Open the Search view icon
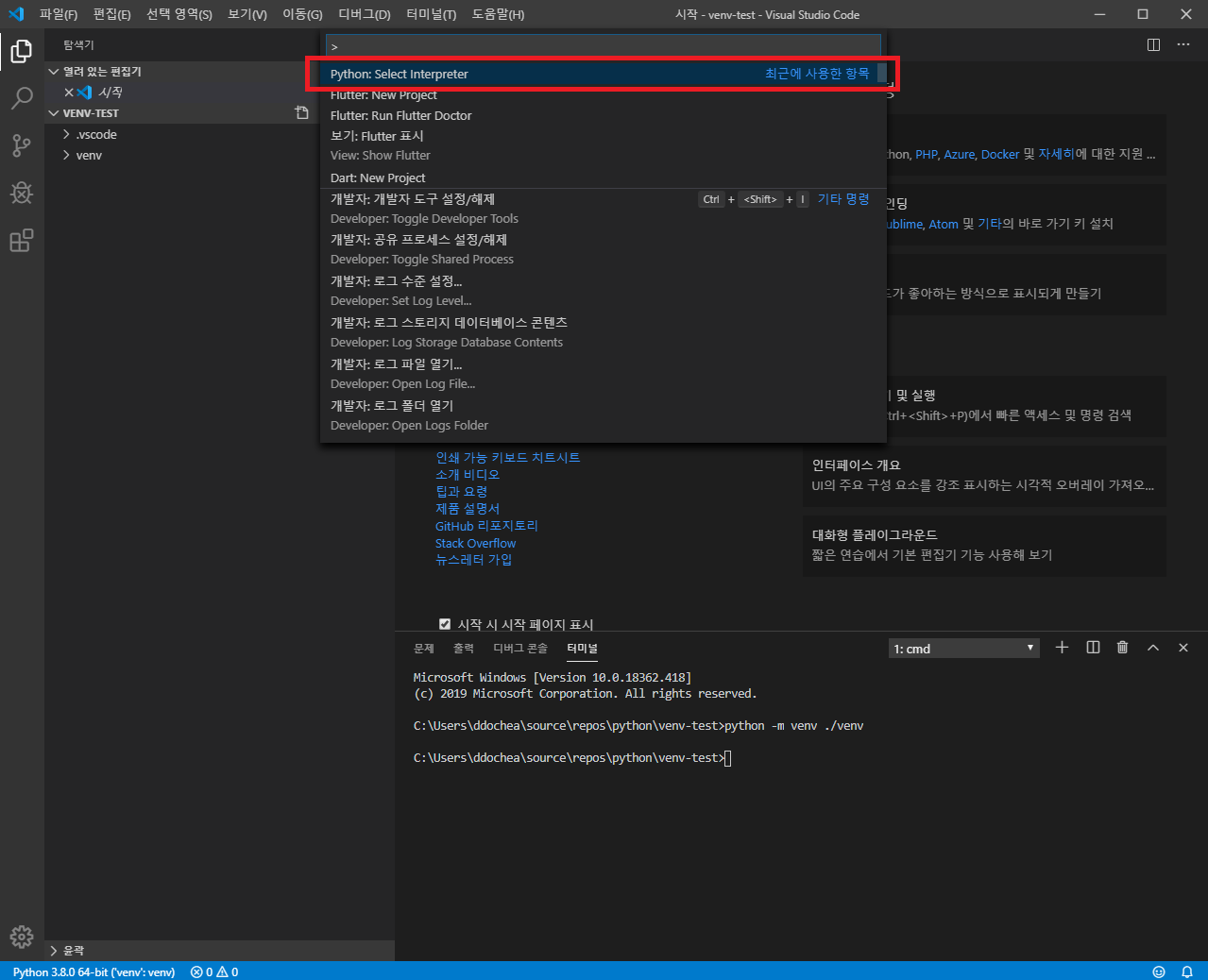Image resolution: width=1208 pixels, height=980 pixels. (x=21, y=98)
